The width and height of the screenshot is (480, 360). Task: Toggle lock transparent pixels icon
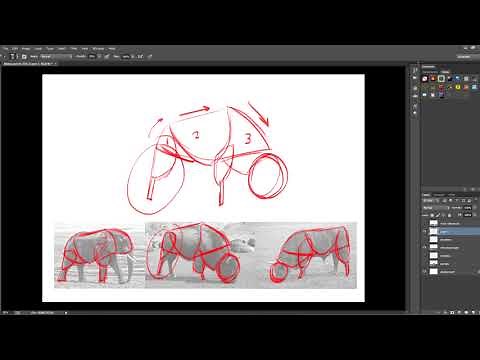[432, 215]
